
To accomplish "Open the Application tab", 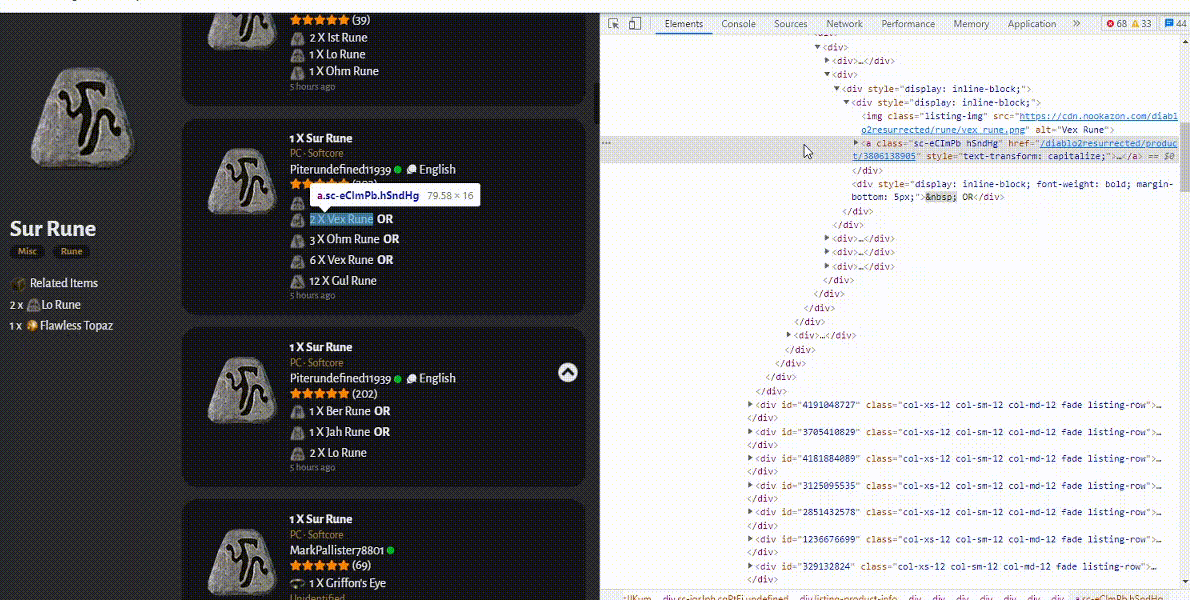I will click(x=1032, y=24).
